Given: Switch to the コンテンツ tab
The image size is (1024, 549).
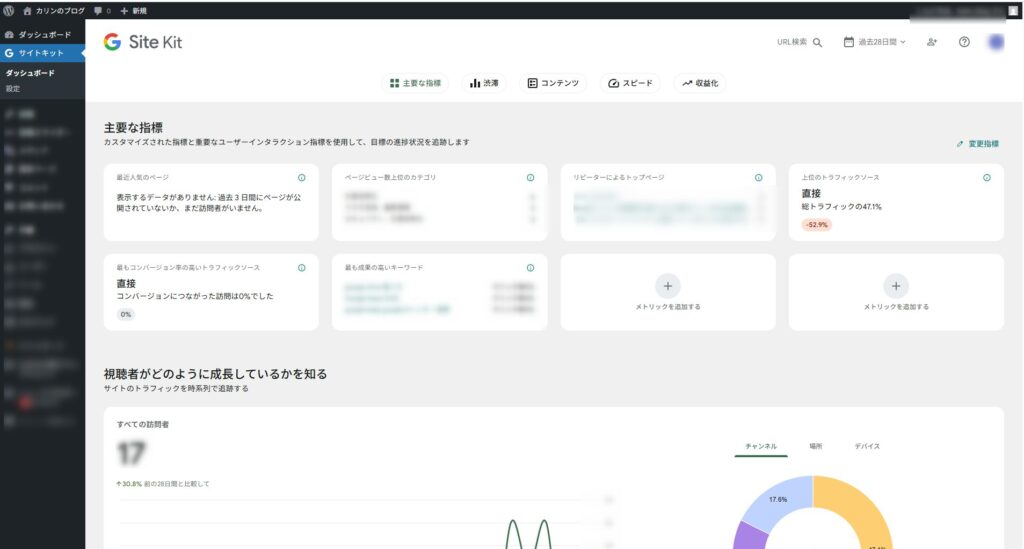Looking at the screenshot, I should (553, 83).
